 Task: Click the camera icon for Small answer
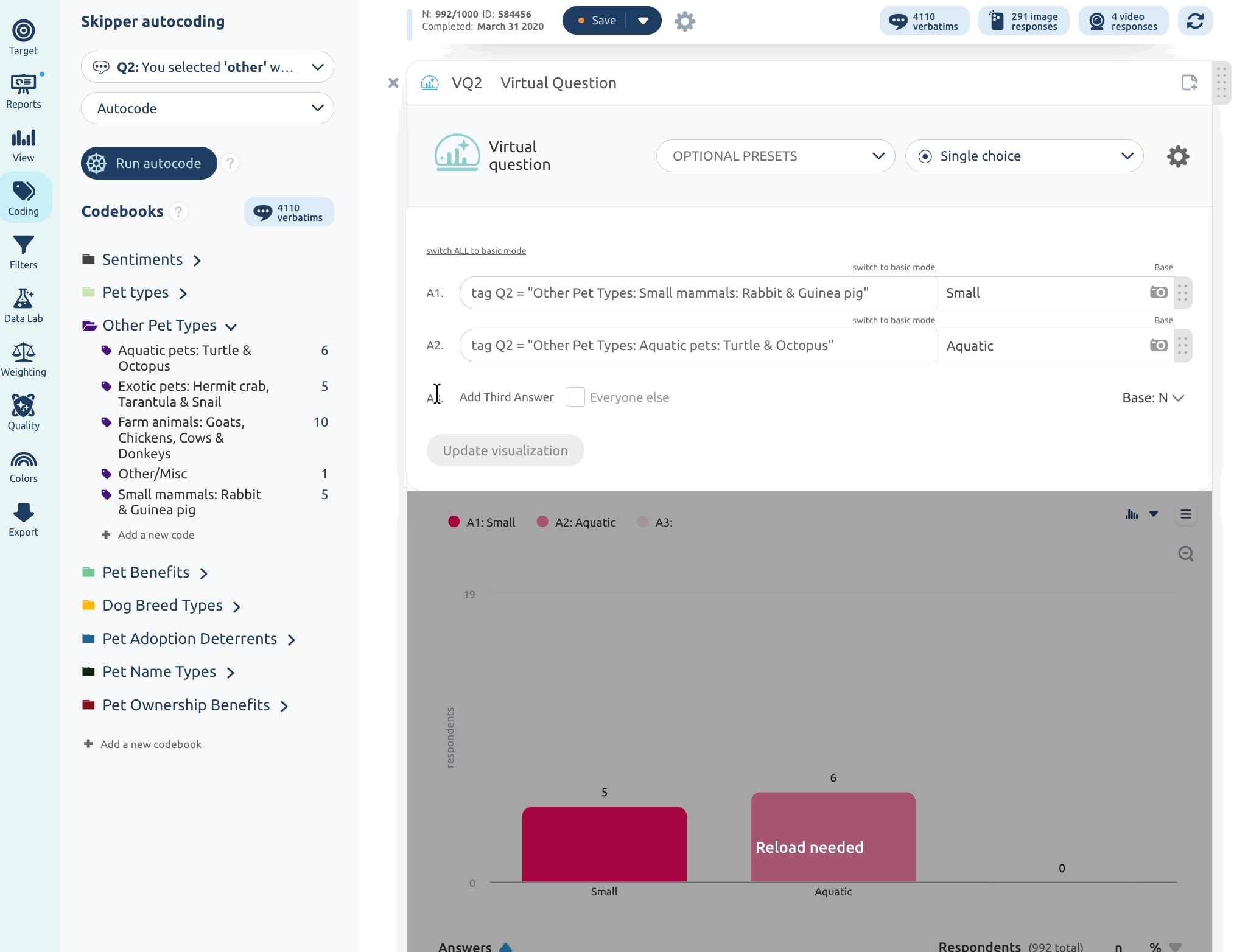coord(1158,293)
